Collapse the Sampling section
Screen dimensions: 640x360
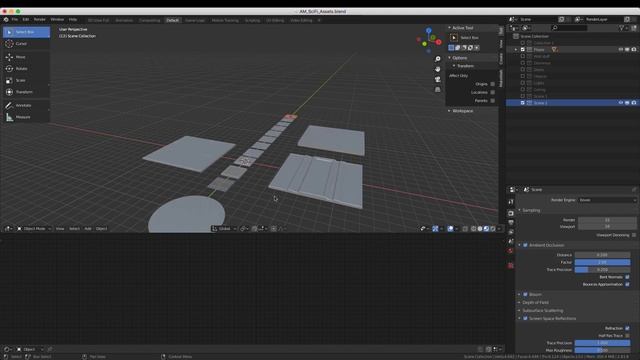click(x=520, y=210)
